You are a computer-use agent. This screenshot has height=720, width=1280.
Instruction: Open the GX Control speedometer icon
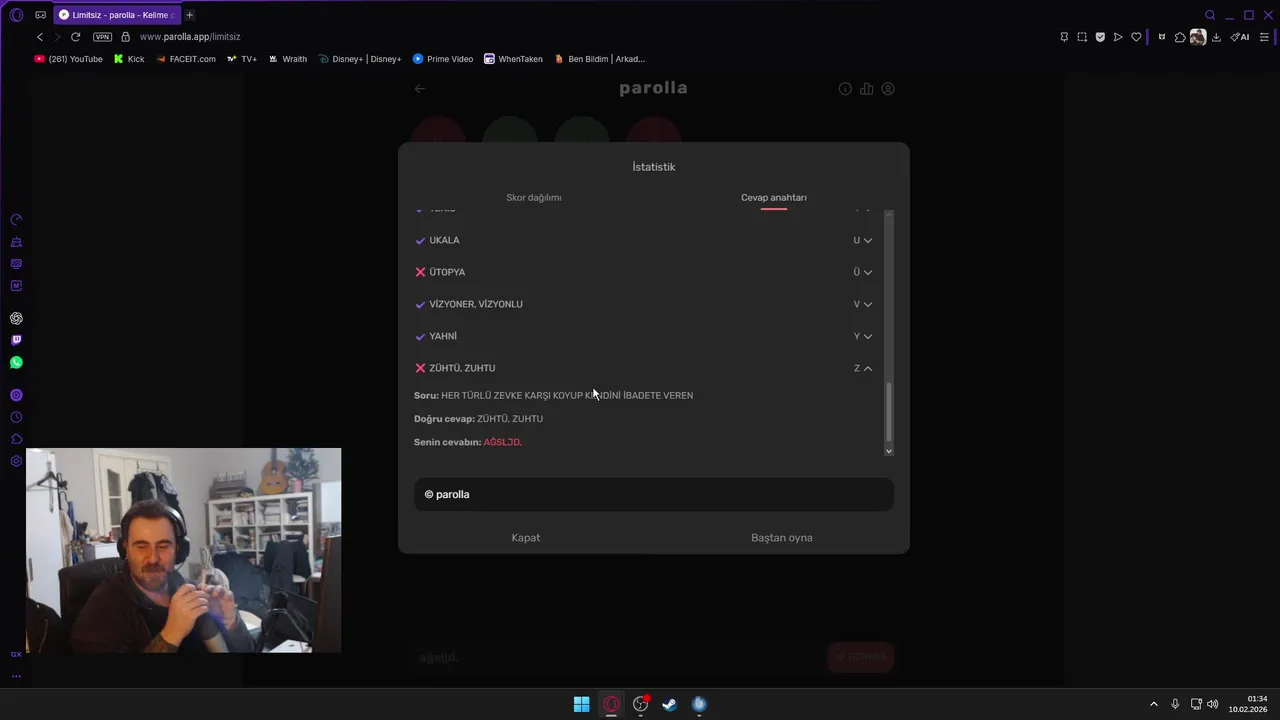tap(16, 220)
